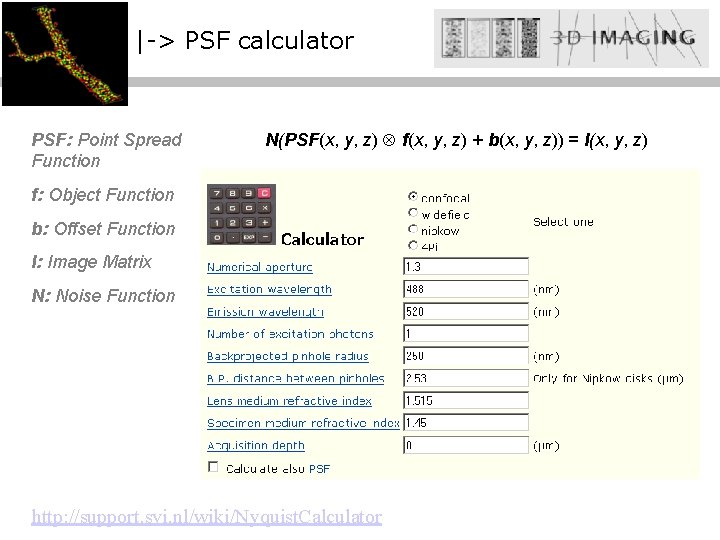Select the 4pi radio button
The height and width of the screenshot is (540, 720).
pos(413,245)
